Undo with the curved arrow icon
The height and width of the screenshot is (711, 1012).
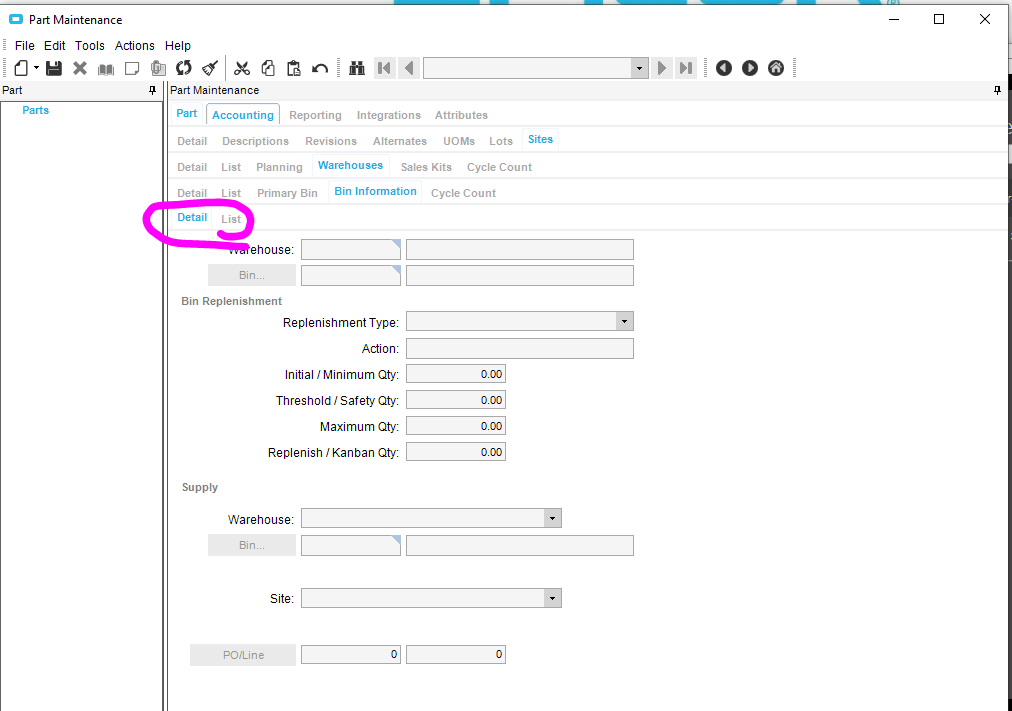[x=319, y=68]
